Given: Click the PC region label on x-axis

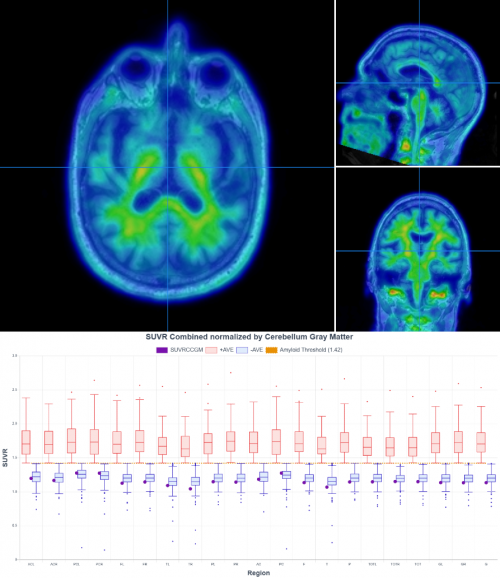Looking at the screenshot, I should 281,564.
